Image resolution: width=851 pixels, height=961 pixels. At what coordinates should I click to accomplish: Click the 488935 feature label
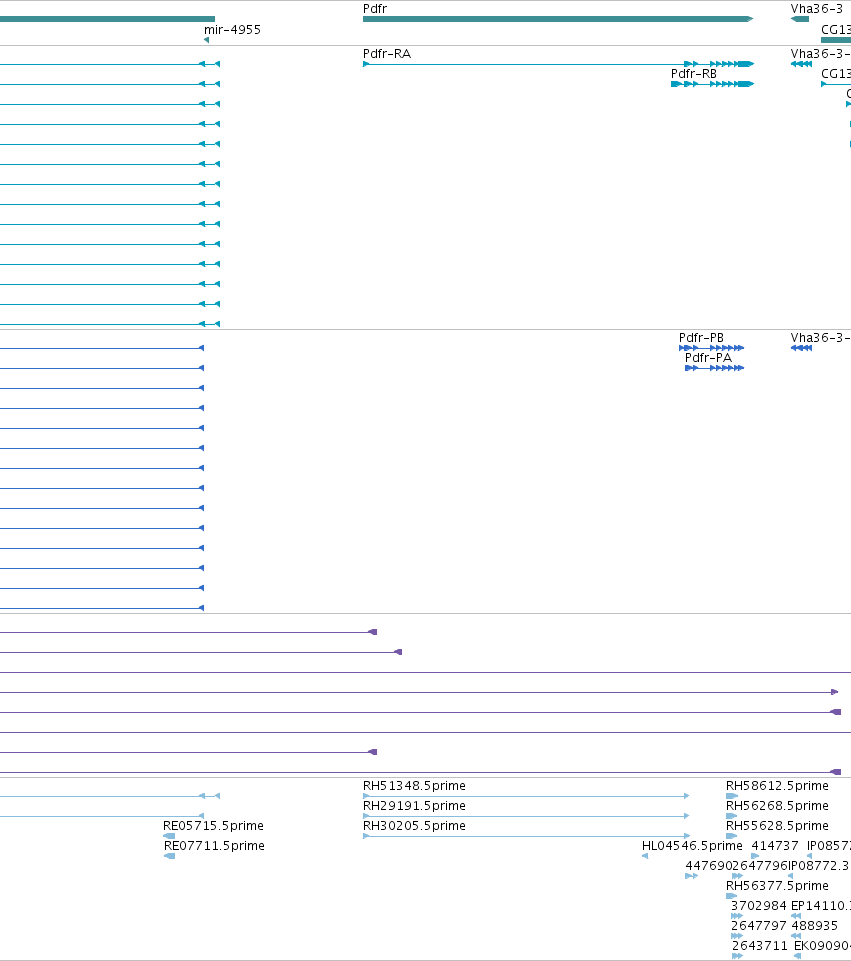[x=814, y=925]
